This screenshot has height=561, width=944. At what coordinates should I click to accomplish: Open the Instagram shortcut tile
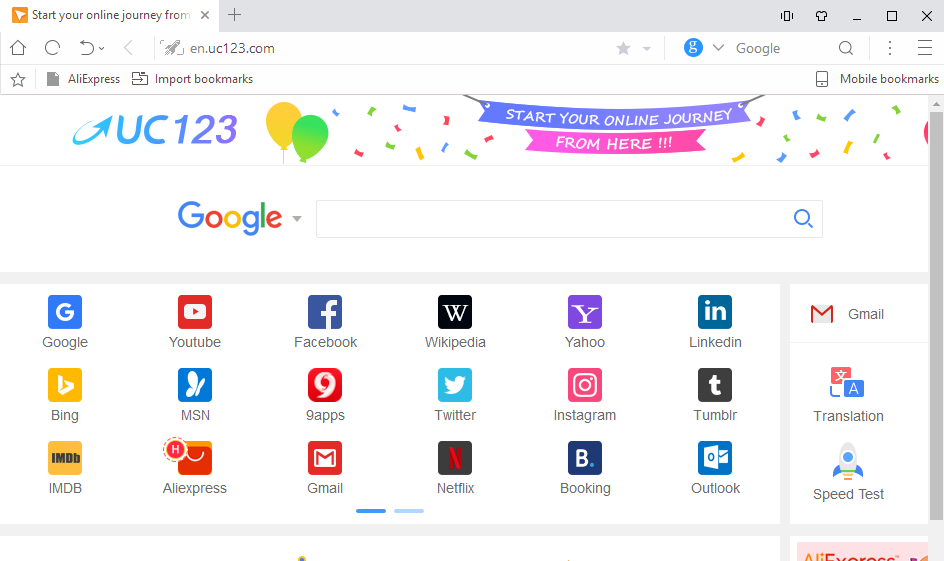585,395
